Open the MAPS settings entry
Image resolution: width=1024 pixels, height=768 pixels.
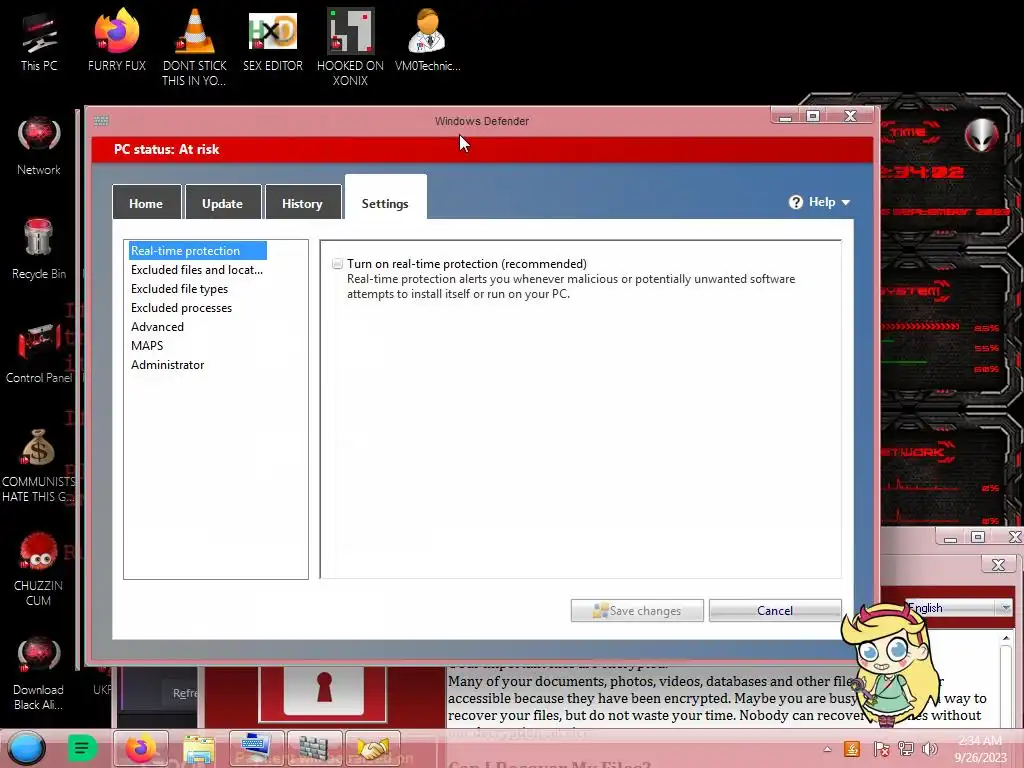tap(147, 345)
